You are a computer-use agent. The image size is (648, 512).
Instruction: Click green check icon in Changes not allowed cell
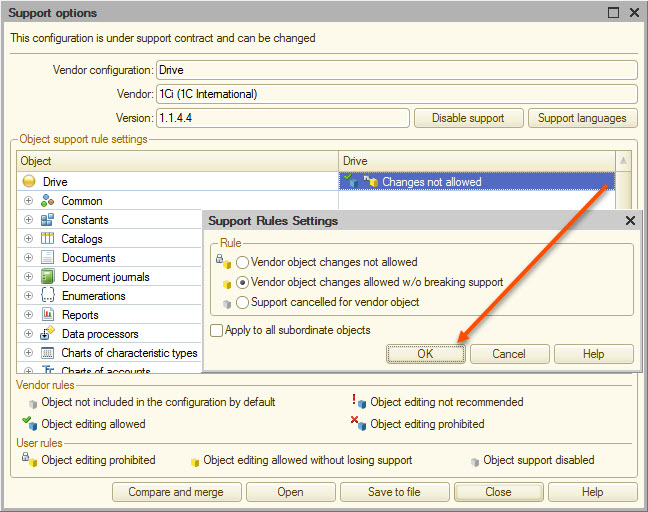351,180
